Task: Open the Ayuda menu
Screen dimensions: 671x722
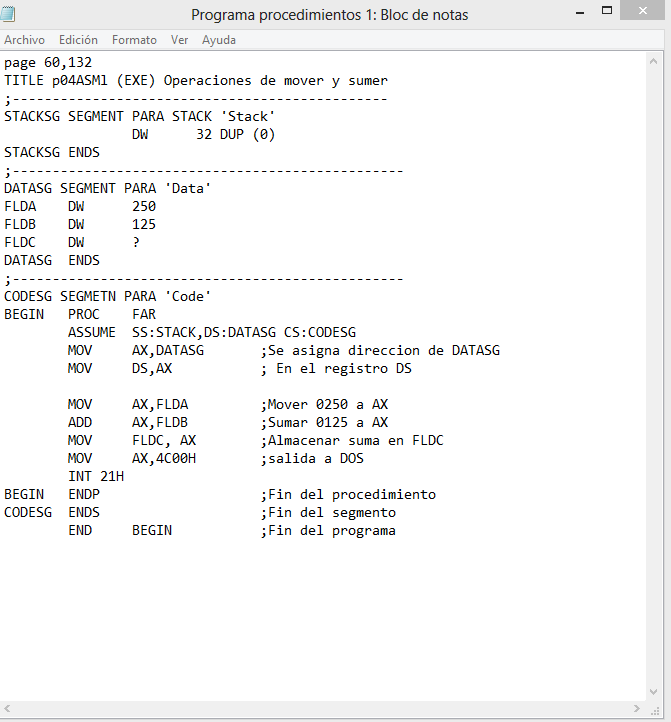Action: tap(219, 40)
